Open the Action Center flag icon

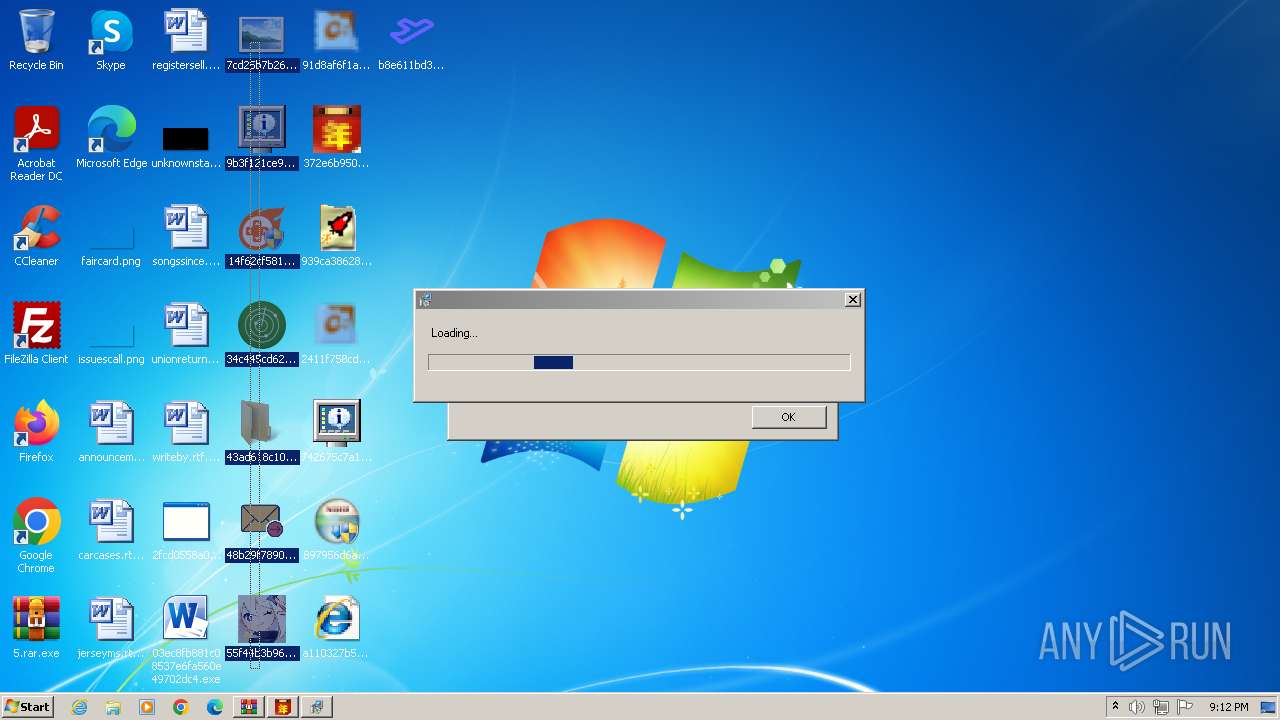coord(1185,707)
